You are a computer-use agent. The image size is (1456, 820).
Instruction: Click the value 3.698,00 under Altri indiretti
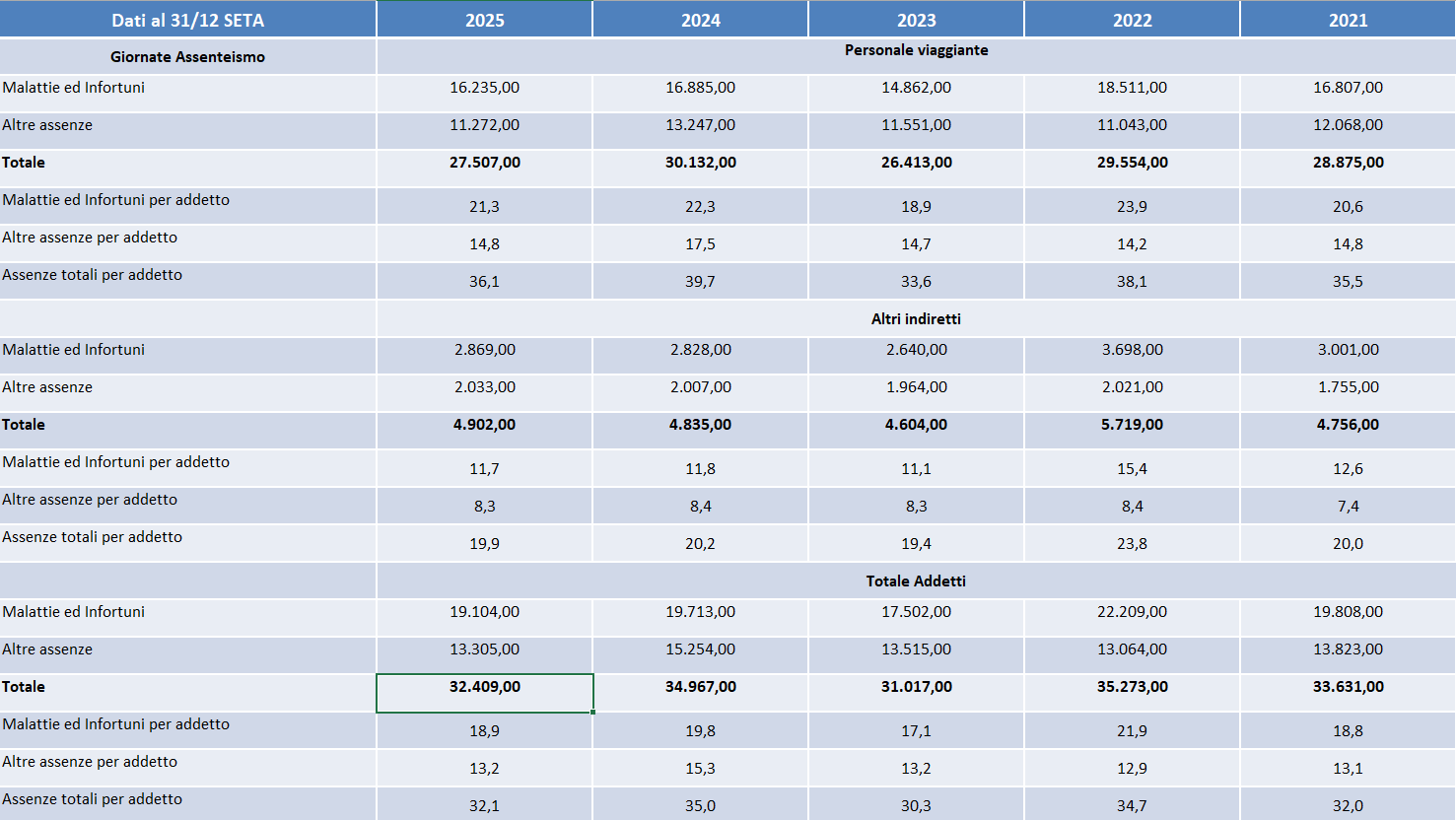(1132, 350)
